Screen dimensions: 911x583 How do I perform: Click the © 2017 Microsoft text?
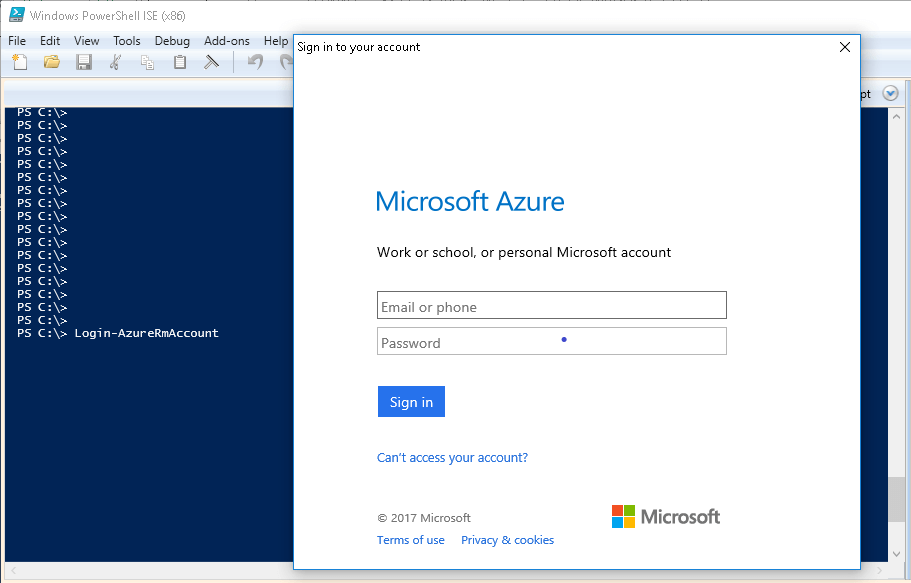point(424,518)
